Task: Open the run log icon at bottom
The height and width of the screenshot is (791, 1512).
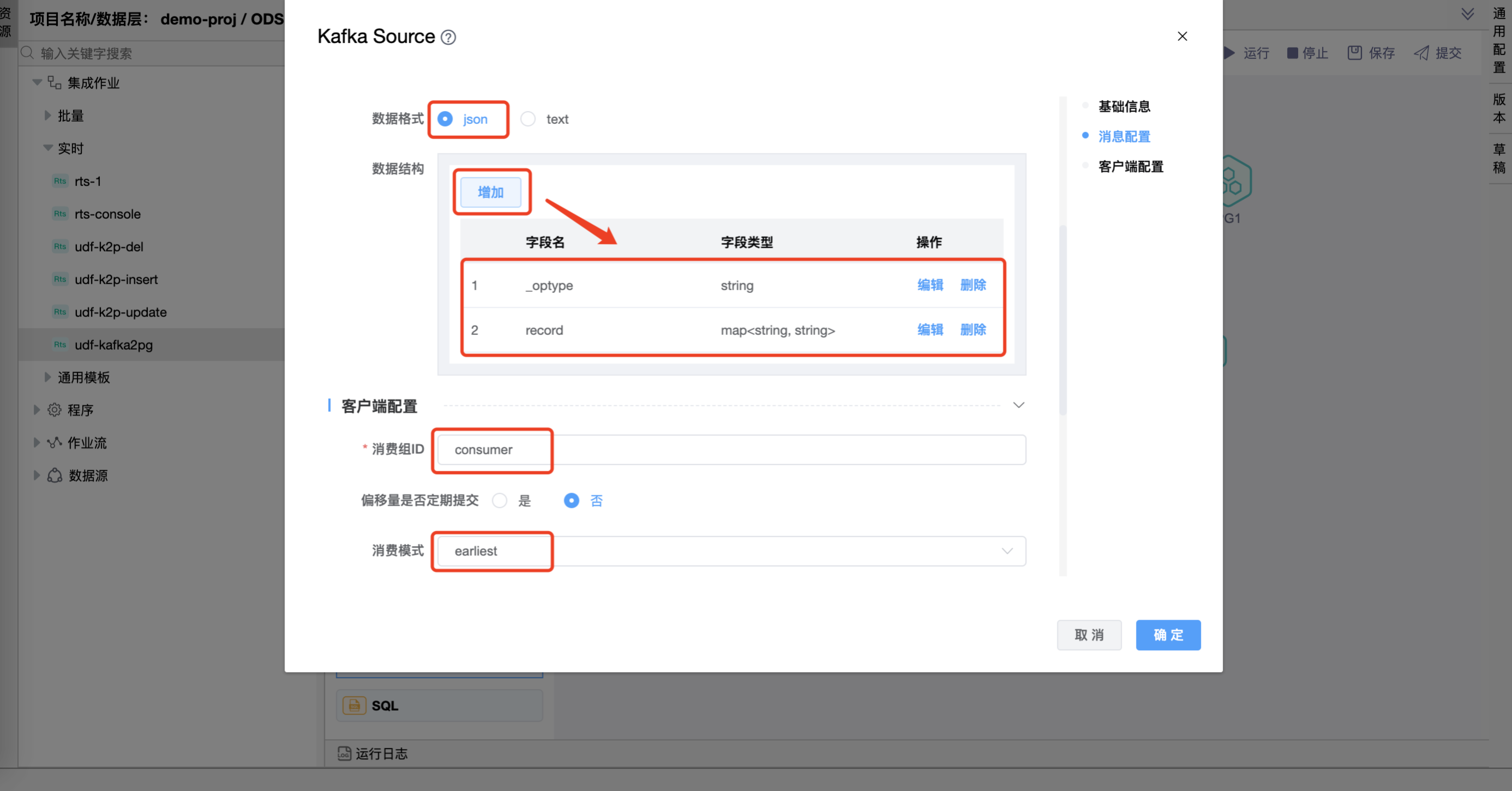Action: click(345, 753)
